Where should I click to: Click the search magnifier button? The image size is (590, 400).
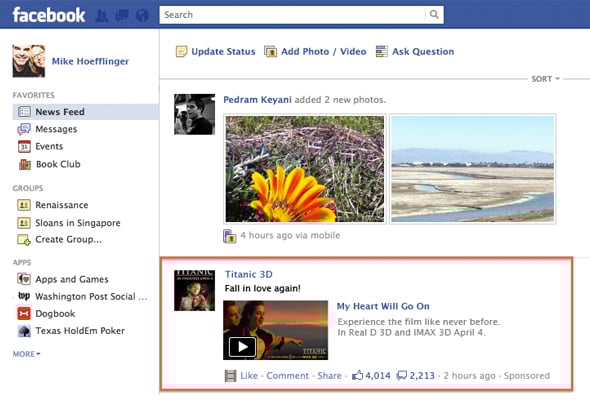click(434, 15)
